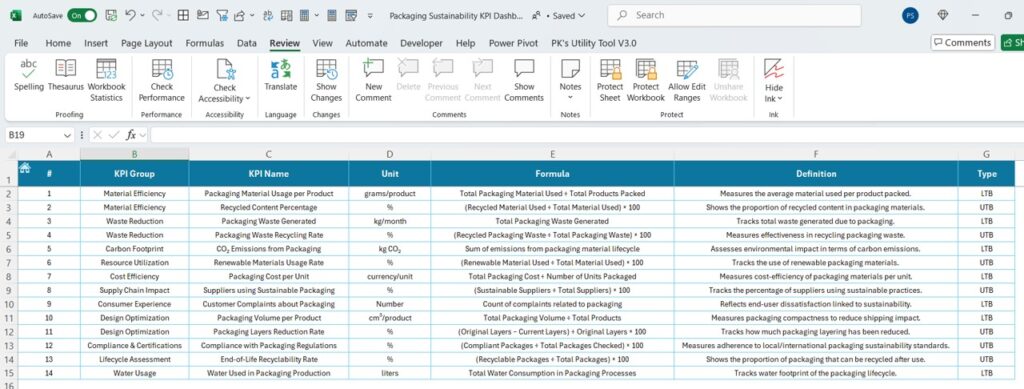Click the KPI Group header cell
This screenshot has width=1024, height=389.
(x=135, y=174)
